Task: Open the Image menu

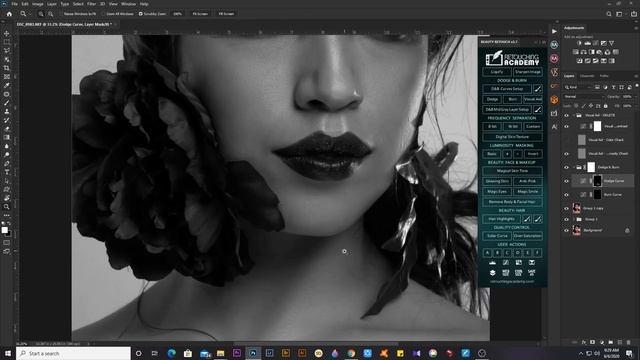Action: [x=38, y=4]
